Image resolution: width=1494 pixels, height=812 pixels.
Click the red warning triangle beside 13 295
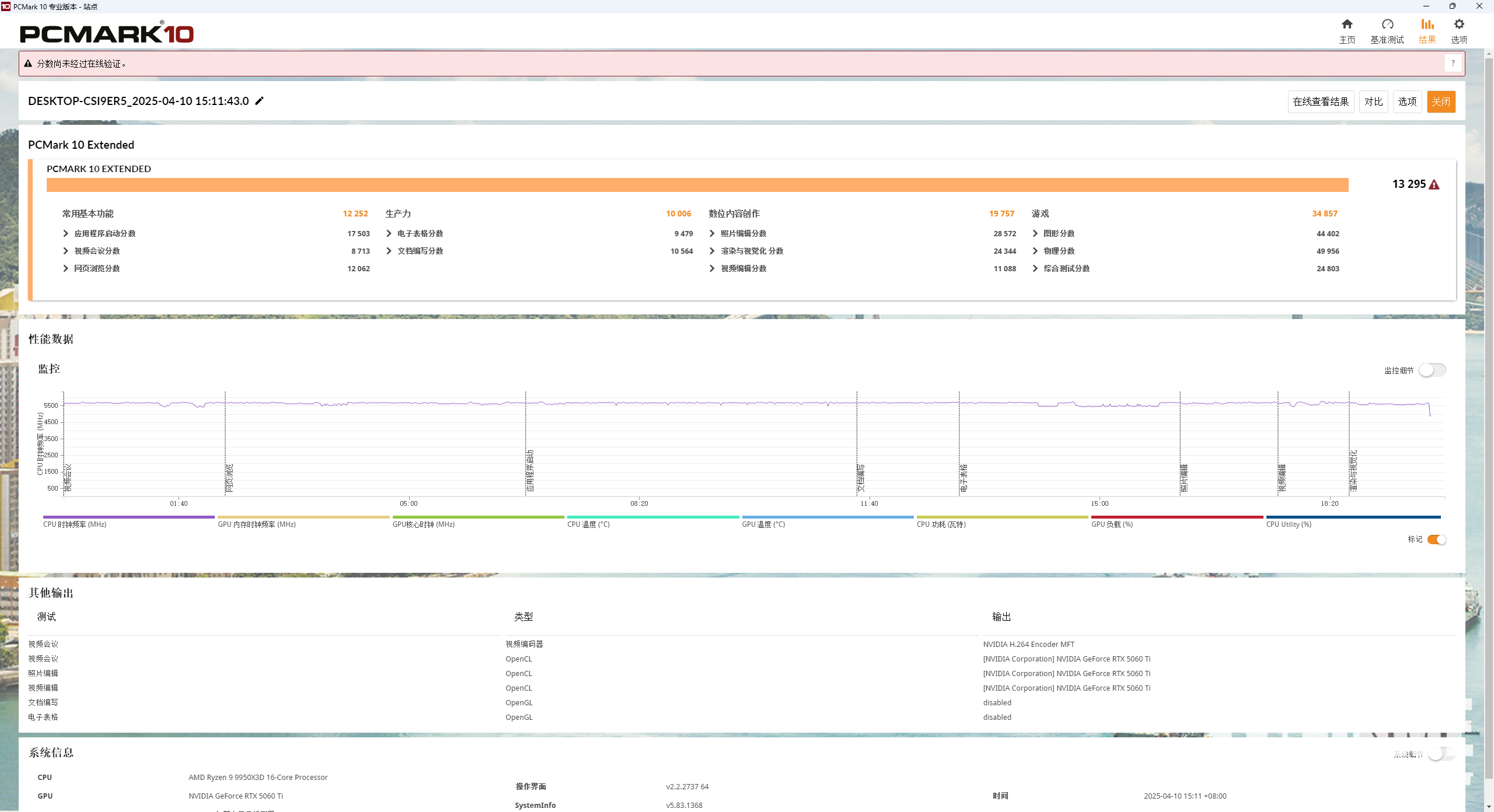click(x=1434, y=185)
